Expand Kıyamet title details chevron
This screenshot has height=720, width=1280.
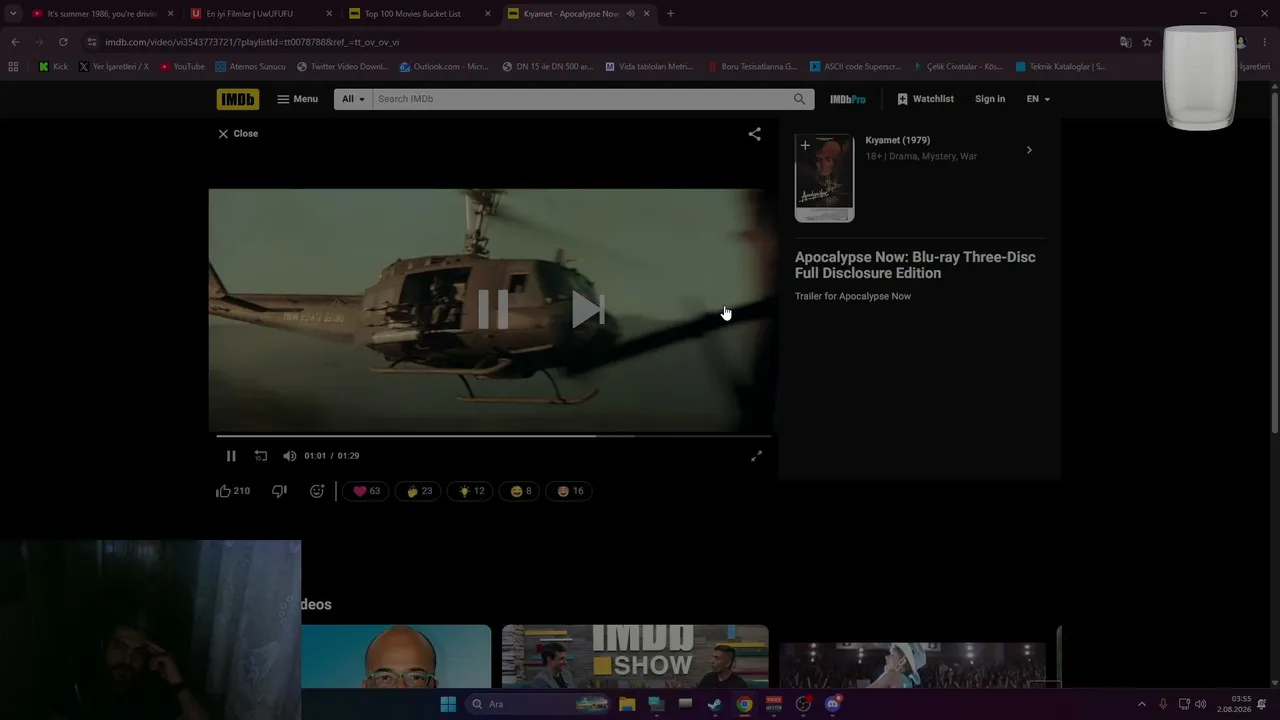click(1029, 150)
